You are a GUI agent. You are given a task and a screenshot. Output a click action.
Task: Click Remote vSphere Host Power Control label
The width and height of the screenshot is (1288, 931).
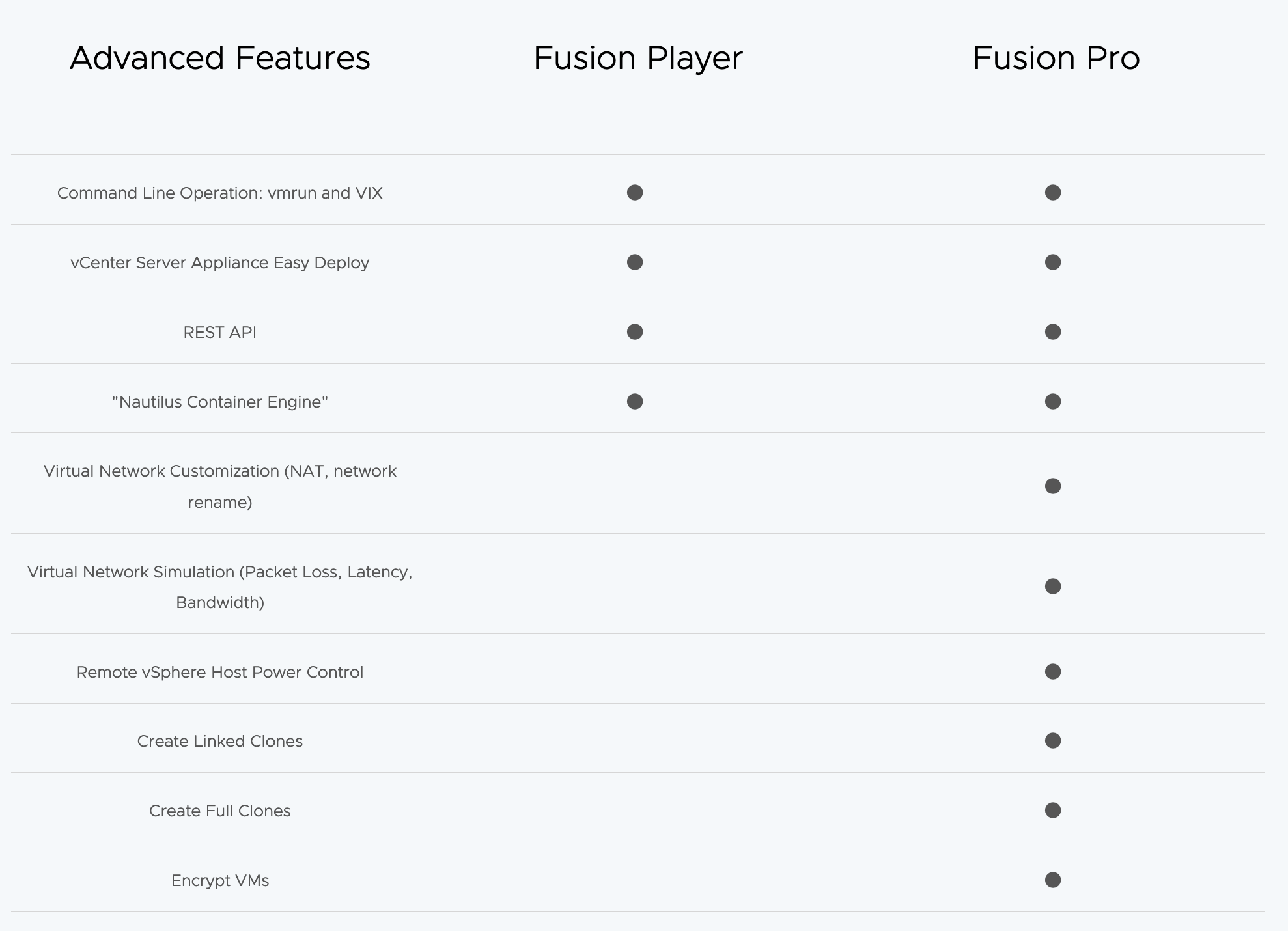click(220, 673)
